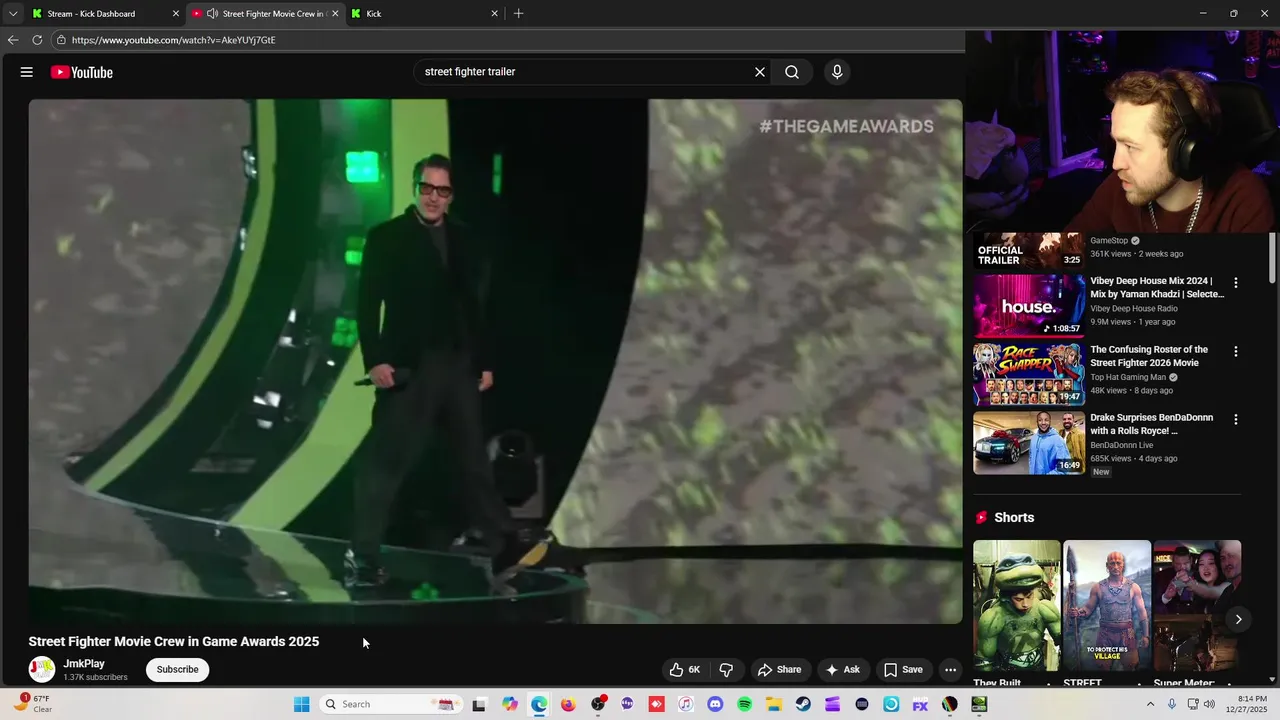Play the Drake Rolls Royce video thumbnail
The height and width of the screenshot is (720, 1280).
[1029, 443]
